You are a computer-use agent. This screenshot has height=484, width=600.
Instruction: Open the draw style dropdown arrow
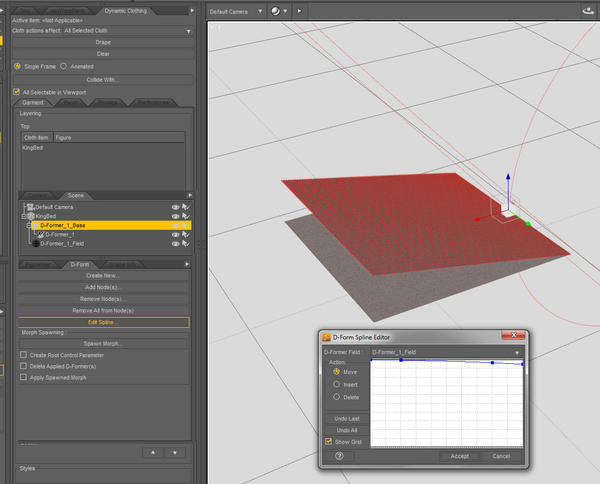point(285,11)
